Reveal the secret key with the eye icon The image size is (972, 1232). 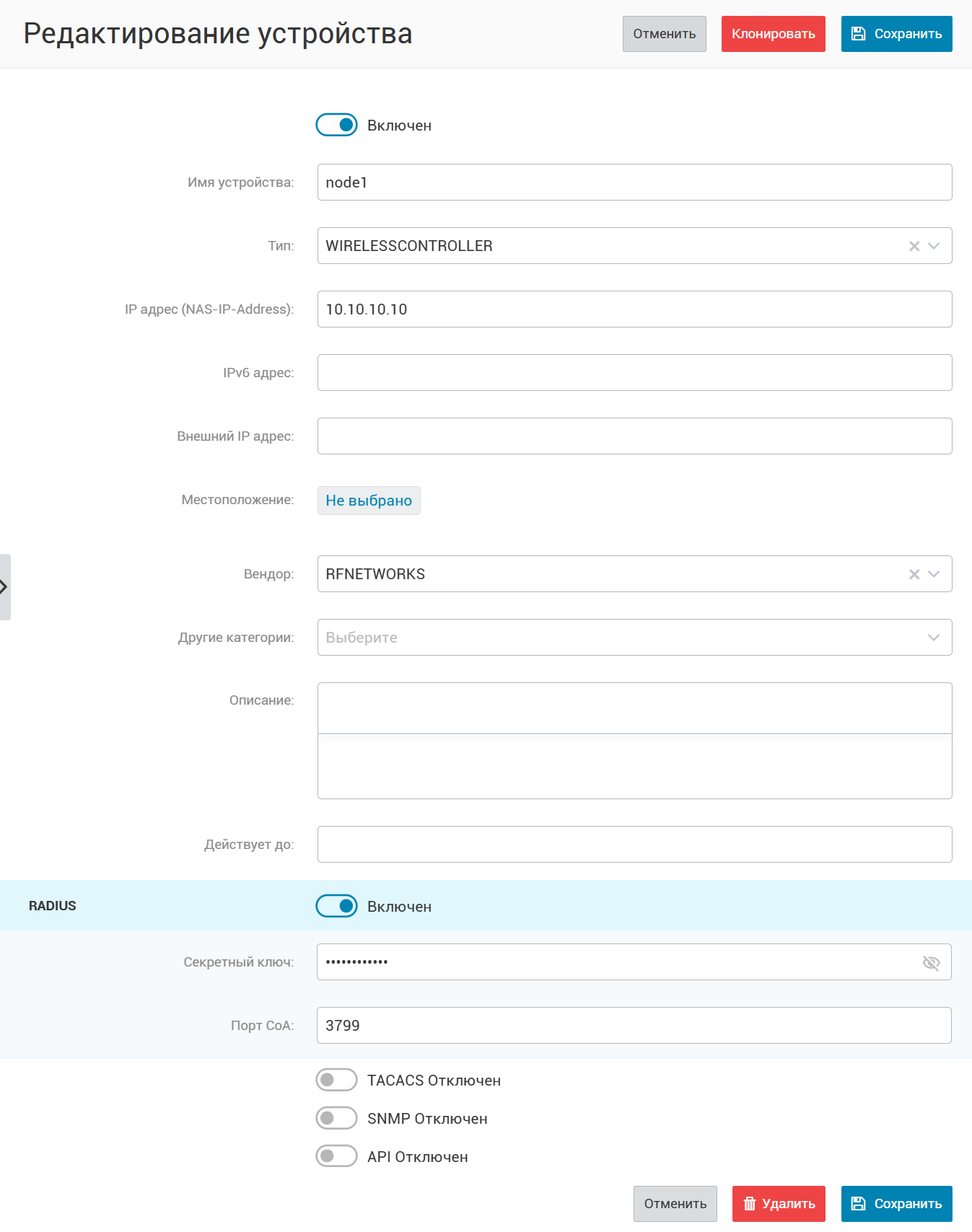click(x=931, y=962)
